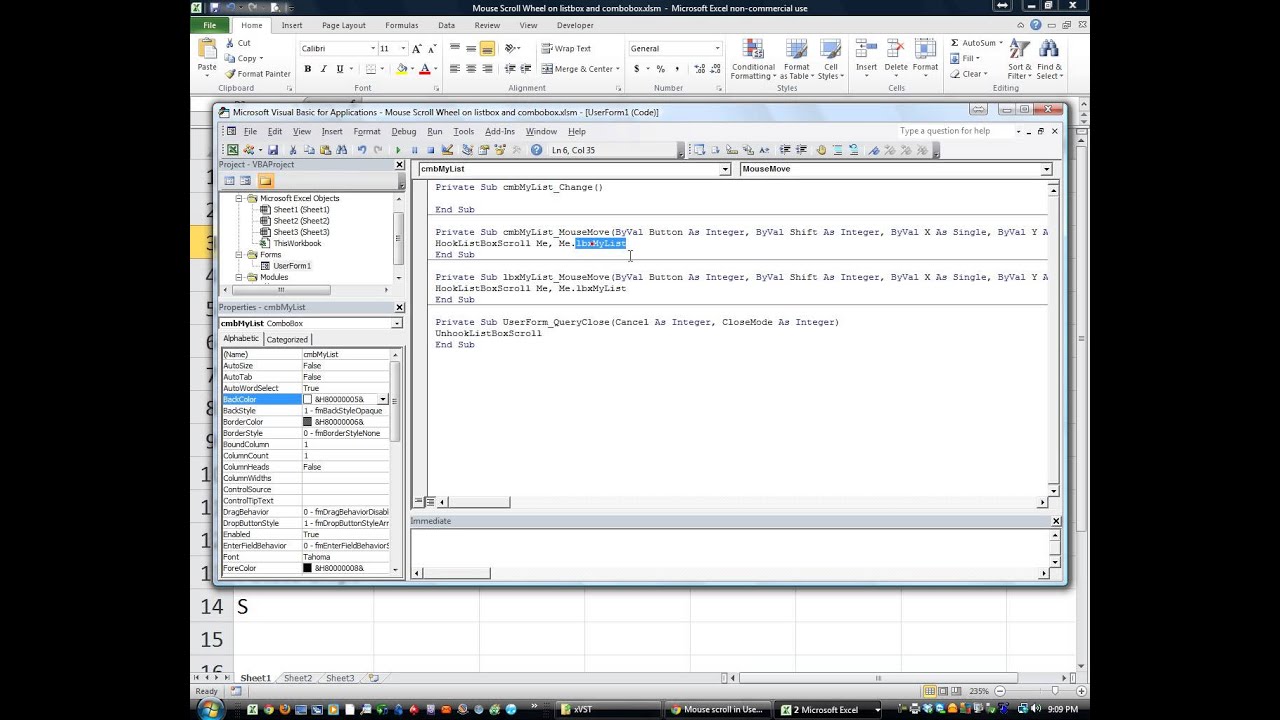Click the Windows Start orb
This screenshot has width=1280, height=720.
click(211, 709)
